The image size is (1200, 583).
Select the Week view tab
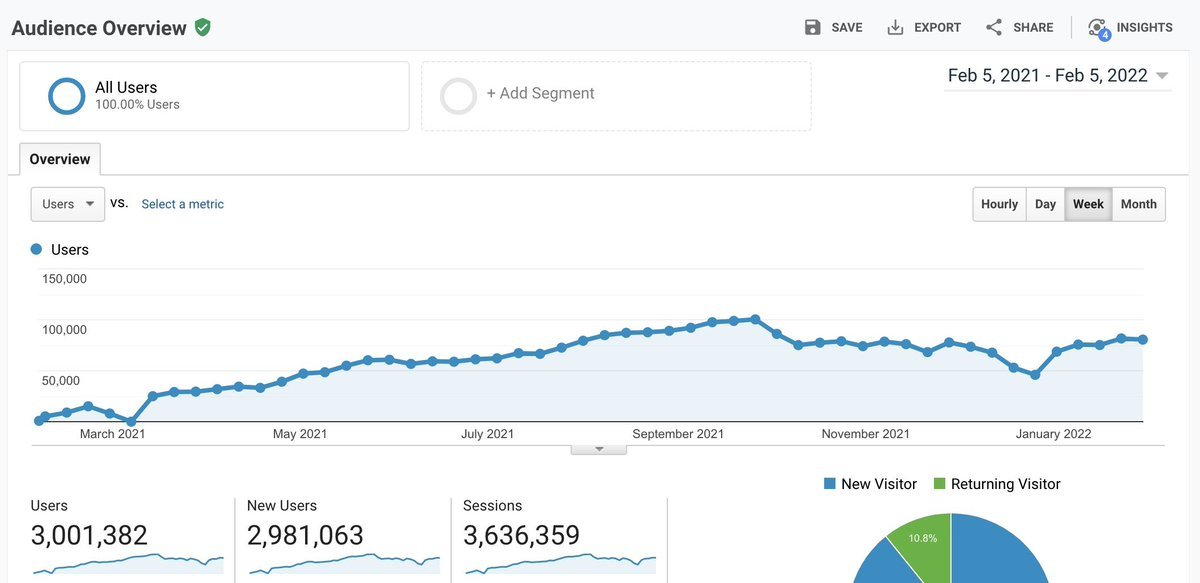tap(1088, 204)
